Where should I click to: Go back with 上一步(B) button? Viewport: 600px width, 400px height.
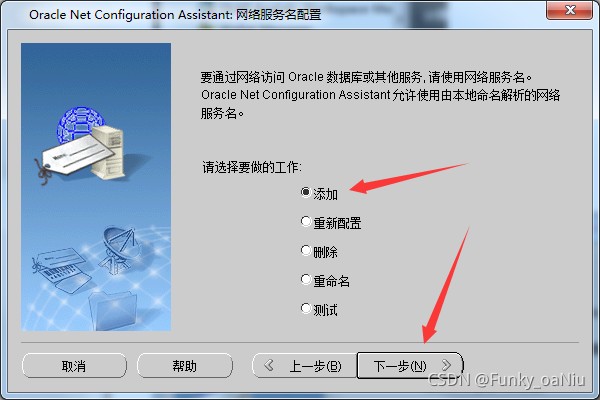click(305, 366)
